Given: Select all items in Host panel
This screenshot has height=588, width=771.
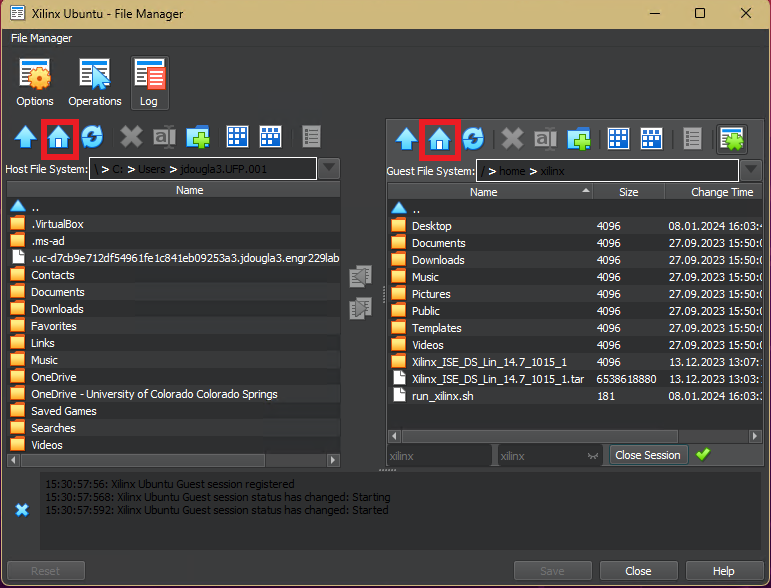Looking at the screenshot, I should coord(237,137).
